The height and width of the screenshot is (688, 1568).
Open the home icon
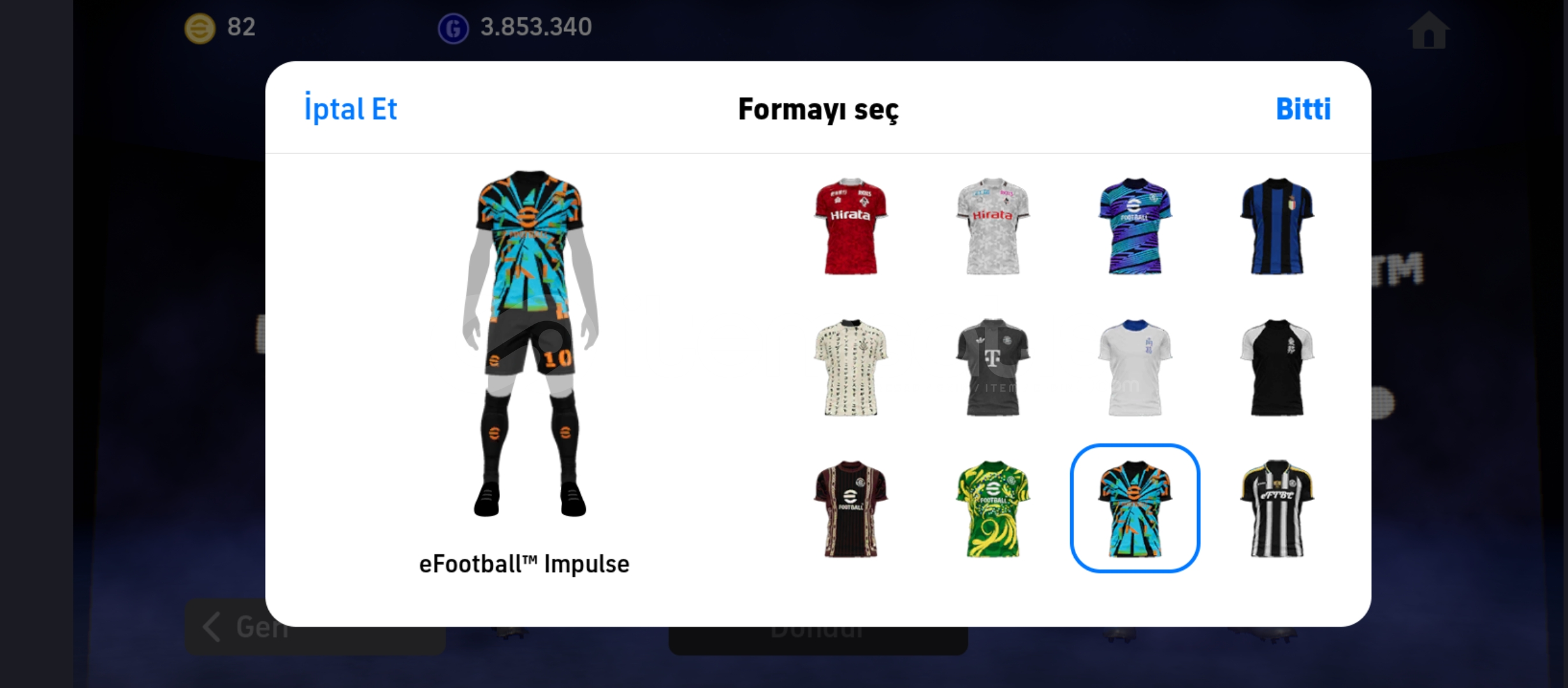point(1428,29)
